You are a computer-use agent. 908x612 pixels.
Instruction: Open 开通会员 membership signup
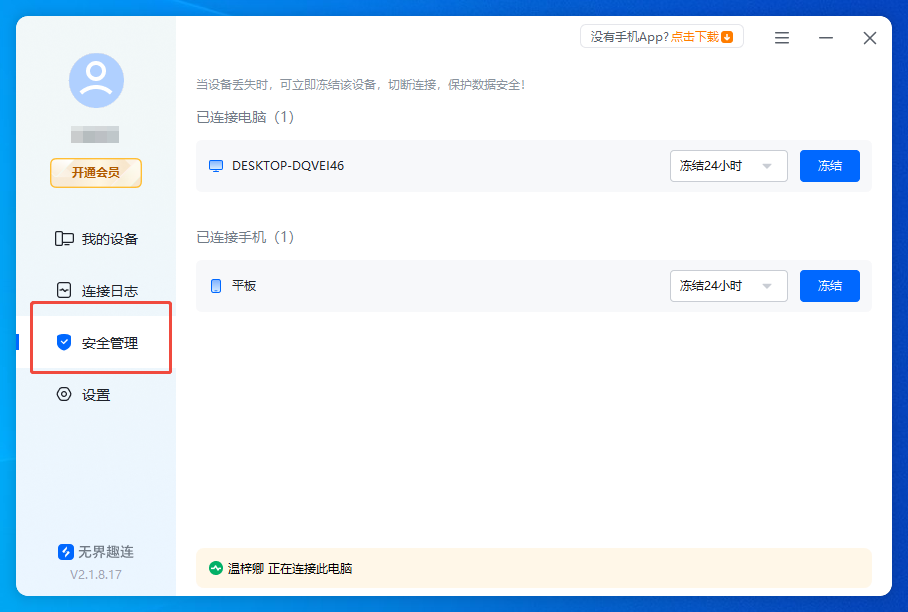pyautogui.click(x=95, y=172)
